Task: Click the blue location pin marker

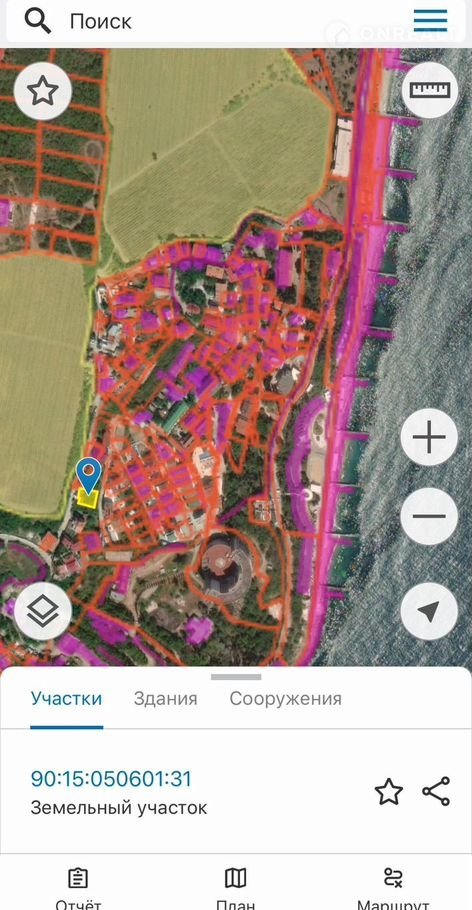Action: click(x=89, y=474)
